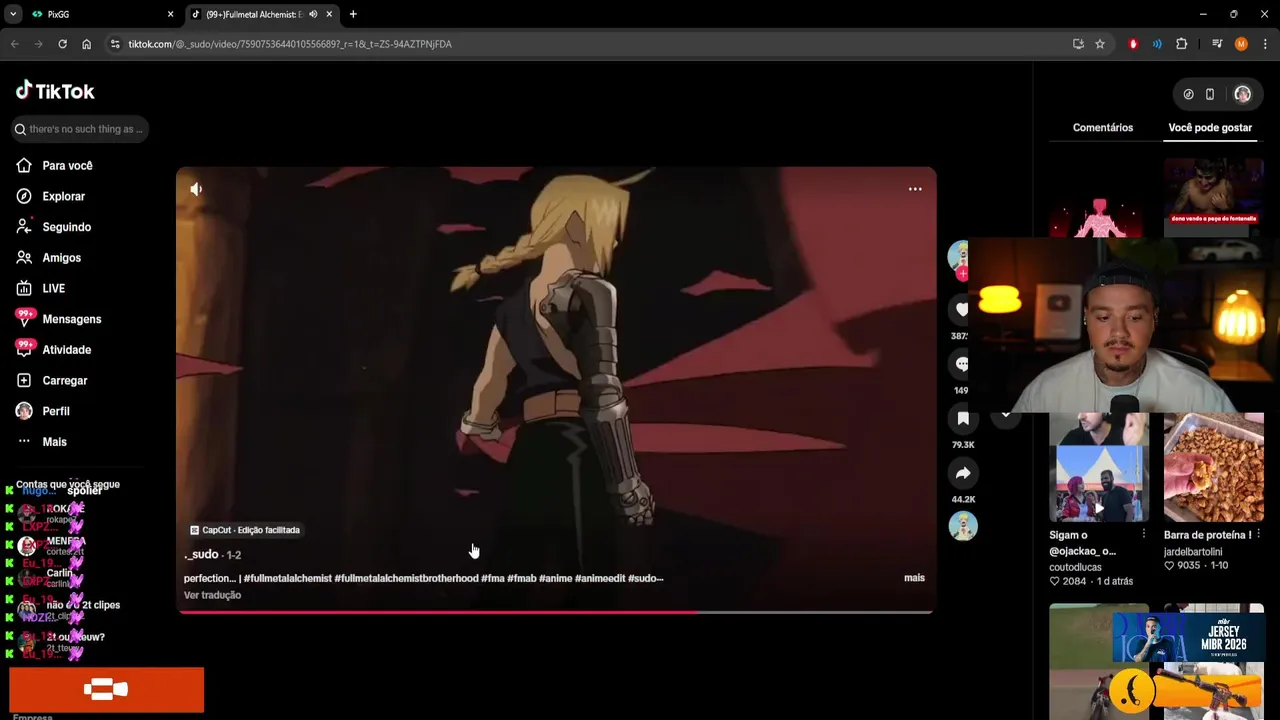1280x720 pixels.
Task: Close the PixGG browser tab
Action: (170, 14)
